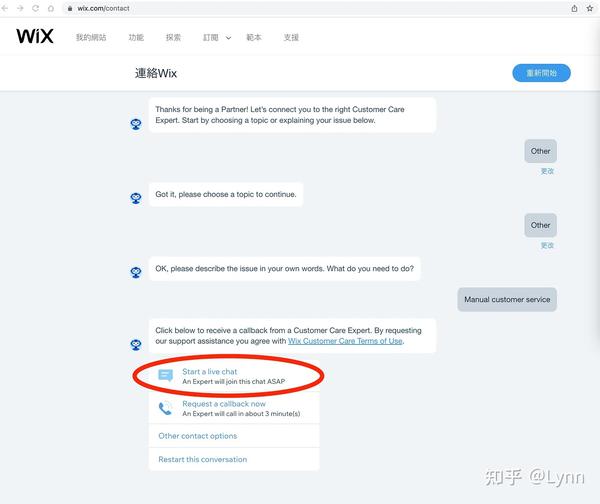Viewport: 600px width, 504px height.
Task: Open Other contact options
Action: [x=234, y=436]
